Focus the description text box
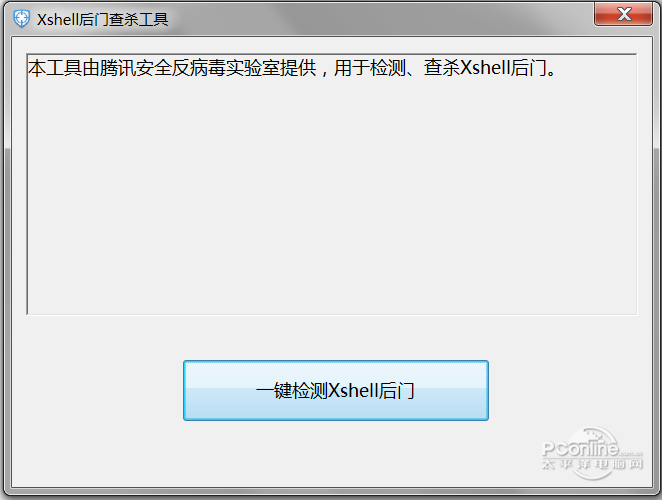This screenshot has height=500, width=662. click(x=331, y=184)
